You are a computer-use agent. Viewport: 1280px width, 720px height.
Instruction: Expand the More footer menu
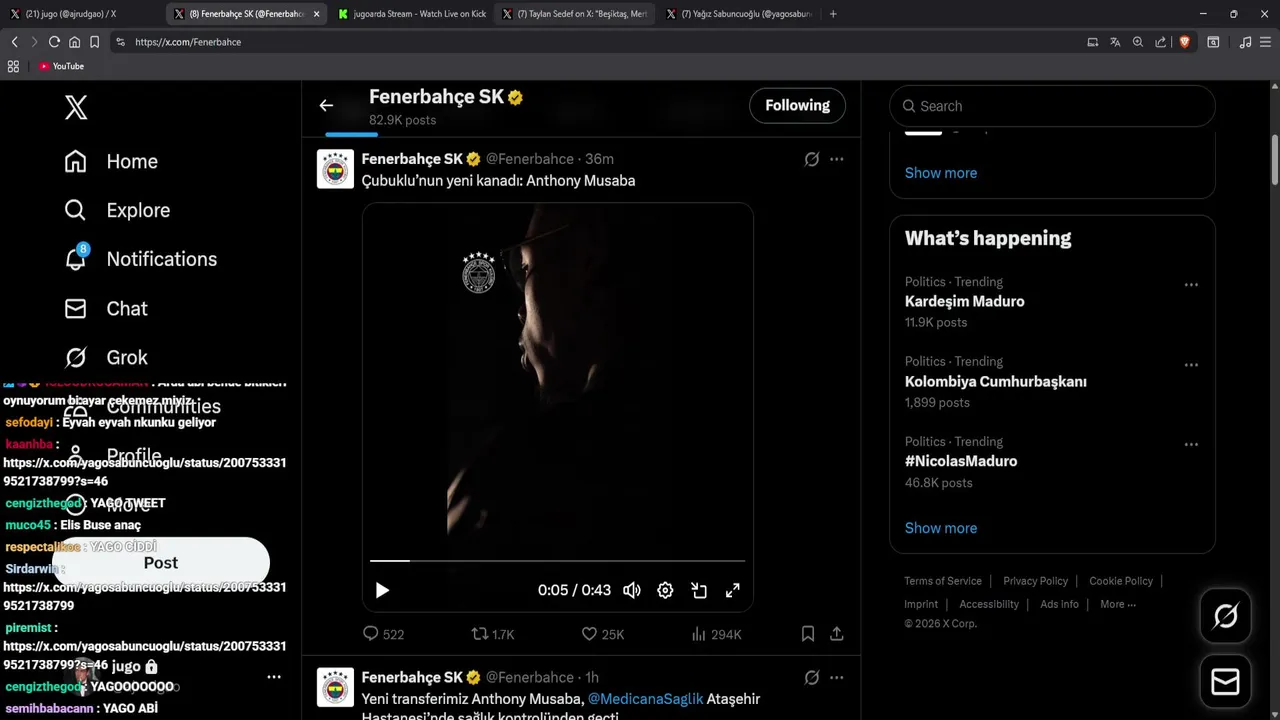coord(1118,604)
